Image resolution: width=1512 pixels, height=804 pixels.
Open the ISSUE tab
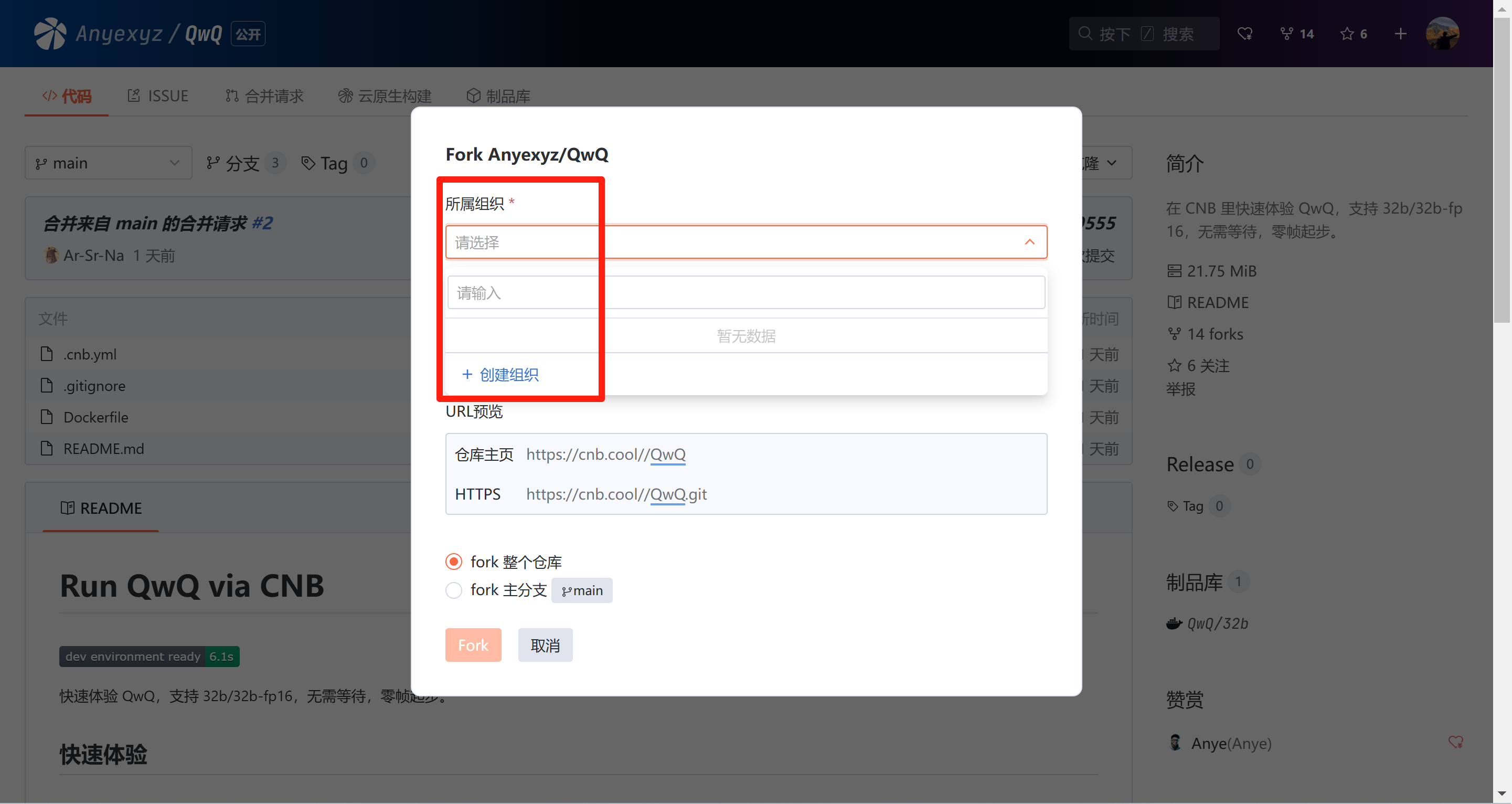[x=158, y=96]
